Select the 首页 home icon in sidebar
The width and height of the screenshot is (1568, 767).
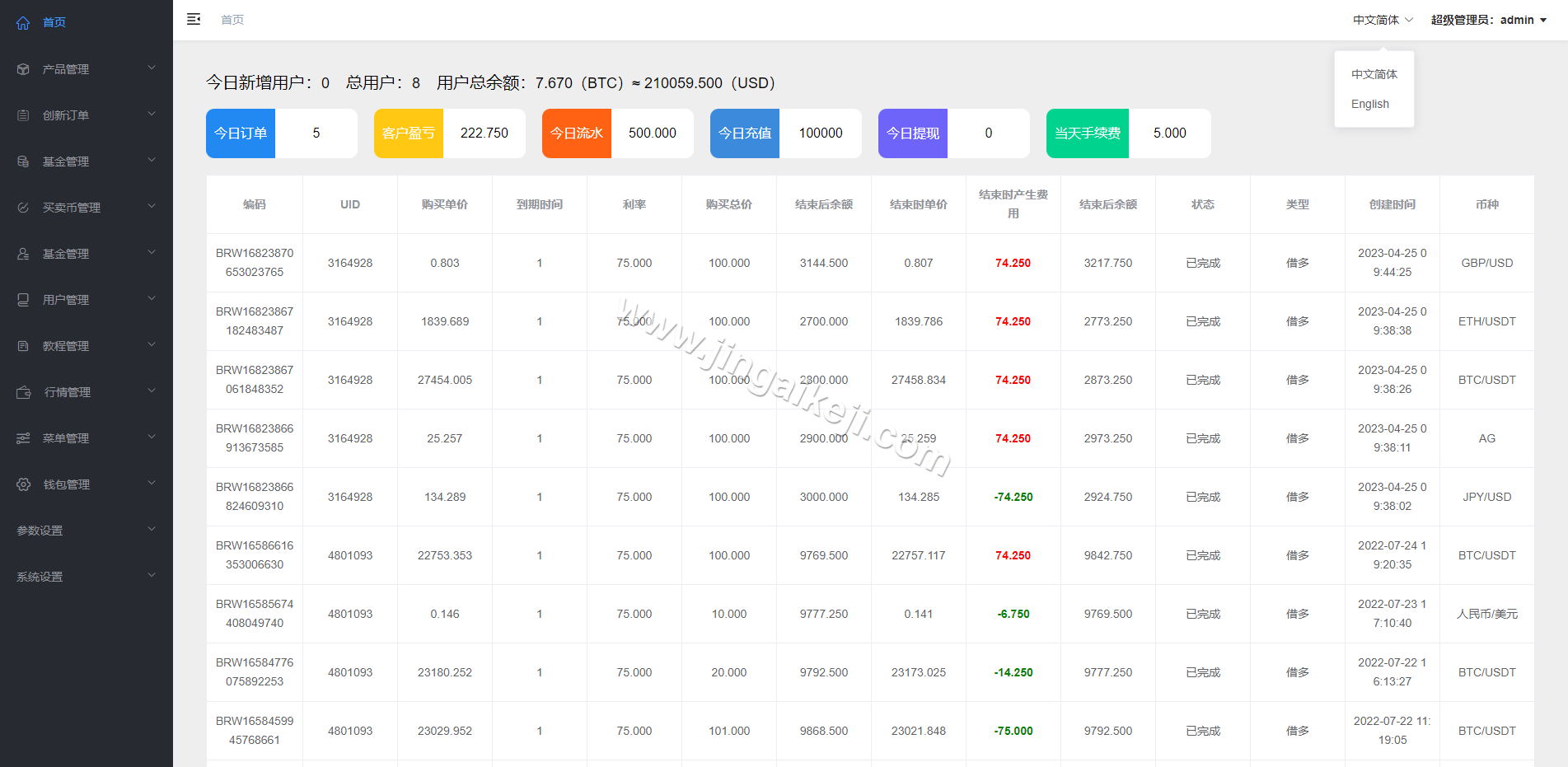[22, 22]
